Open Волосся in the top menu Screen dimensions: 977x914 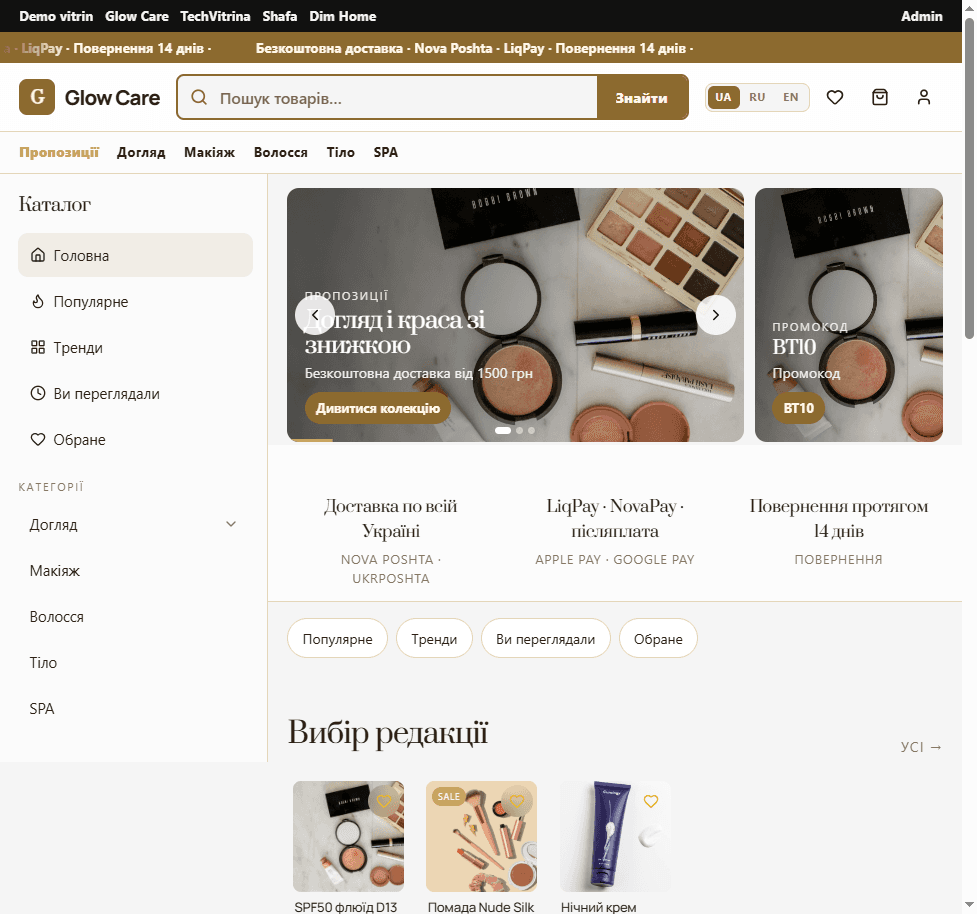280,152
